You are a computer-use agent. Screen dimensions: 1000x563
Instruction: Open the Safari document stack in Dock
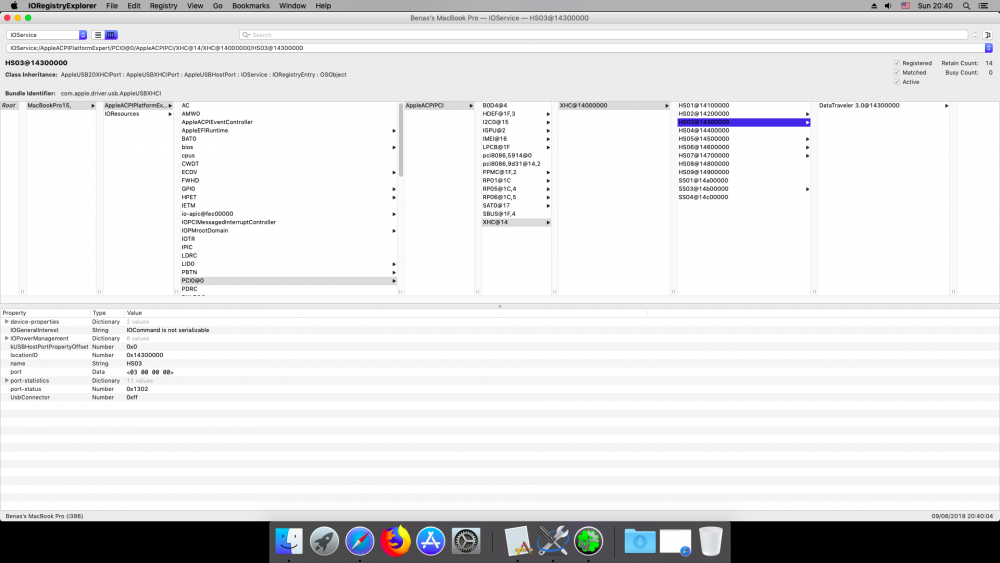(675, 541)
